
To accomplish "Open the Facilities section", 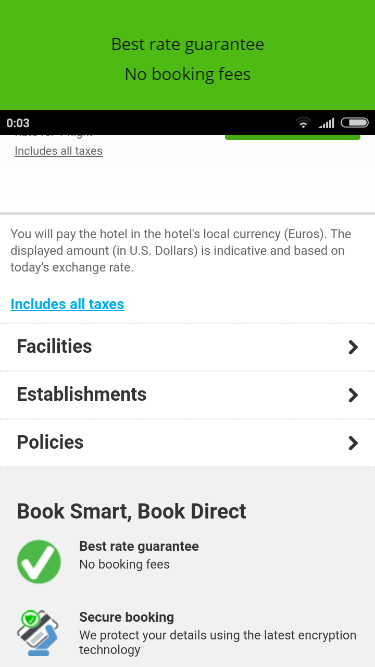I will pyautogui.click(x=188, y=347).
